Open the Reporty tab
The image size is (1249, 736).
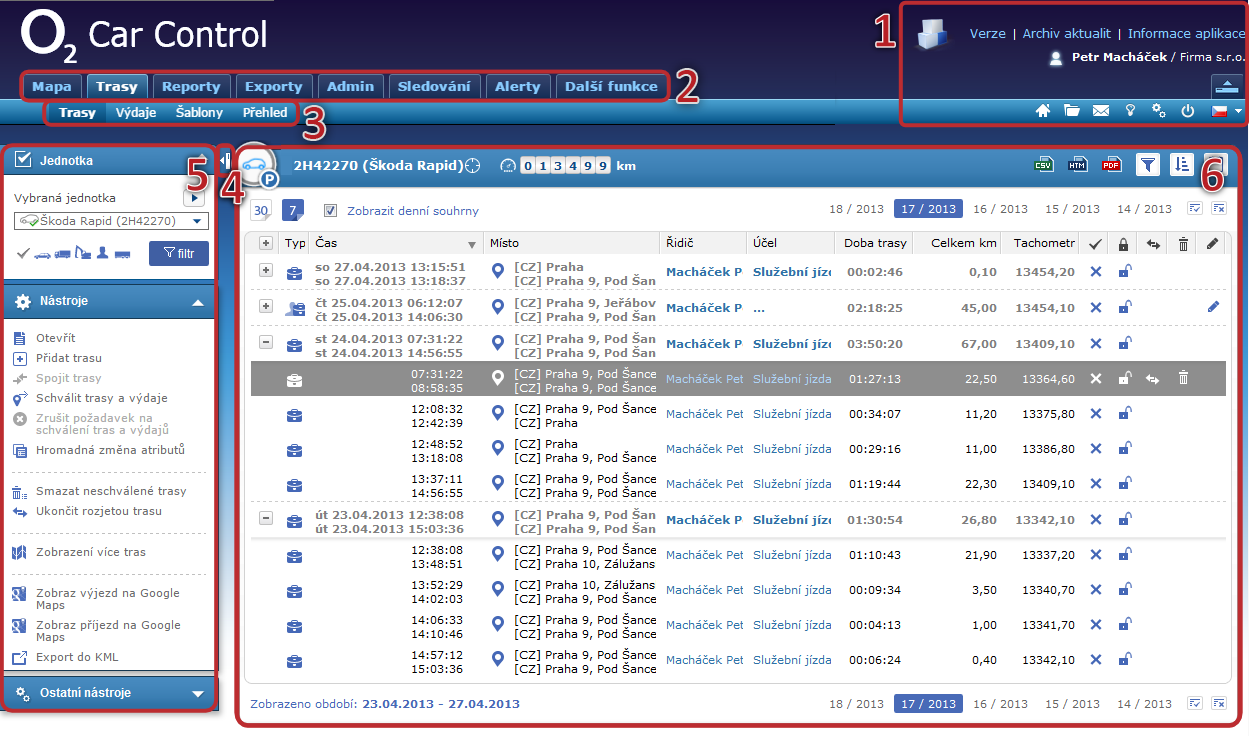[x=191, y=87]
